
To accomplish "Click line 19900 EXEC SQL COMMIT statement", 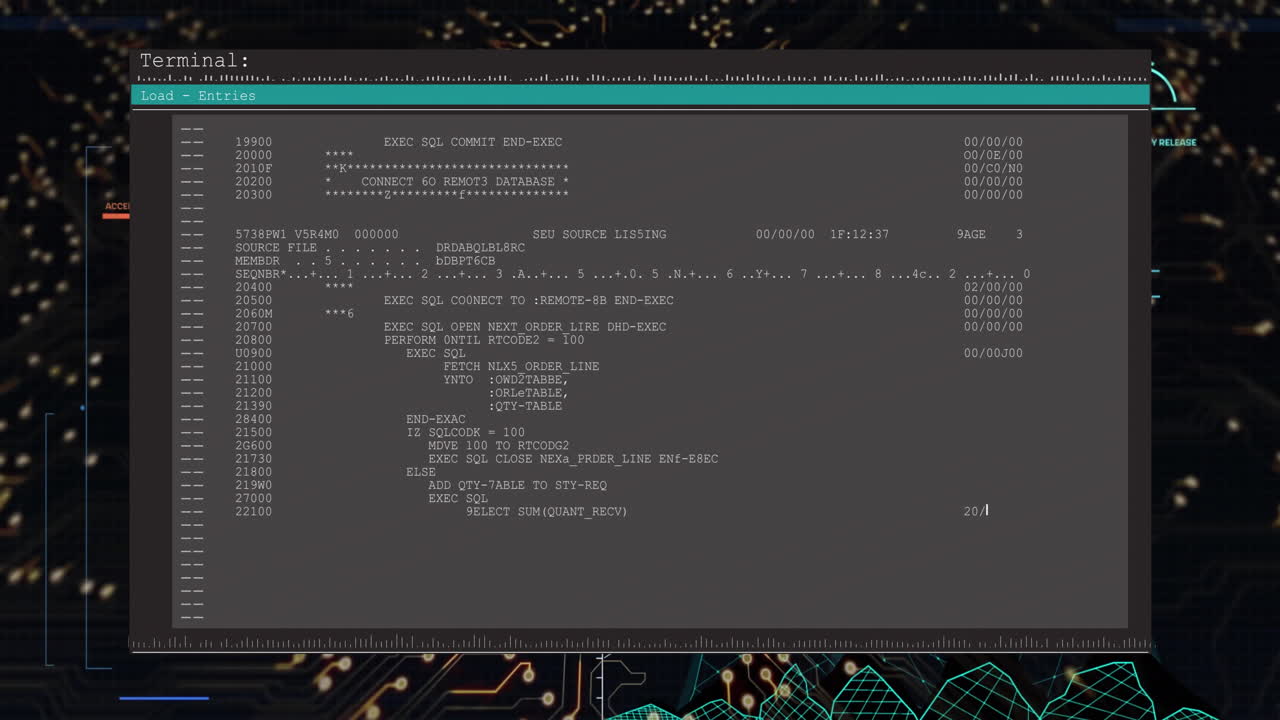I will click(x=472, y=142).
